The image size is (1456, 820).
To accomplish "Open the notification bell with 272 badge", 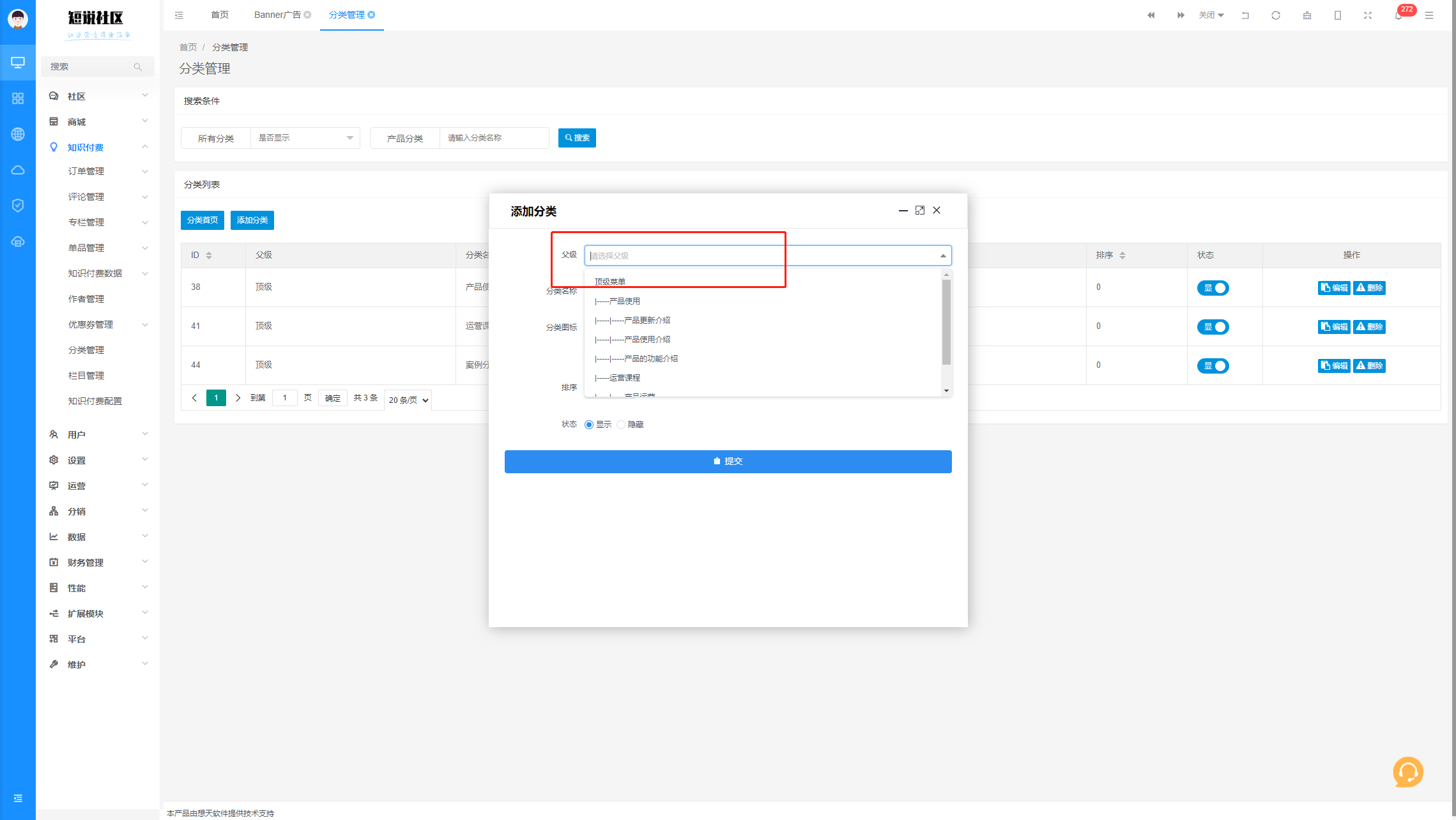I will tap(1399, 15).
